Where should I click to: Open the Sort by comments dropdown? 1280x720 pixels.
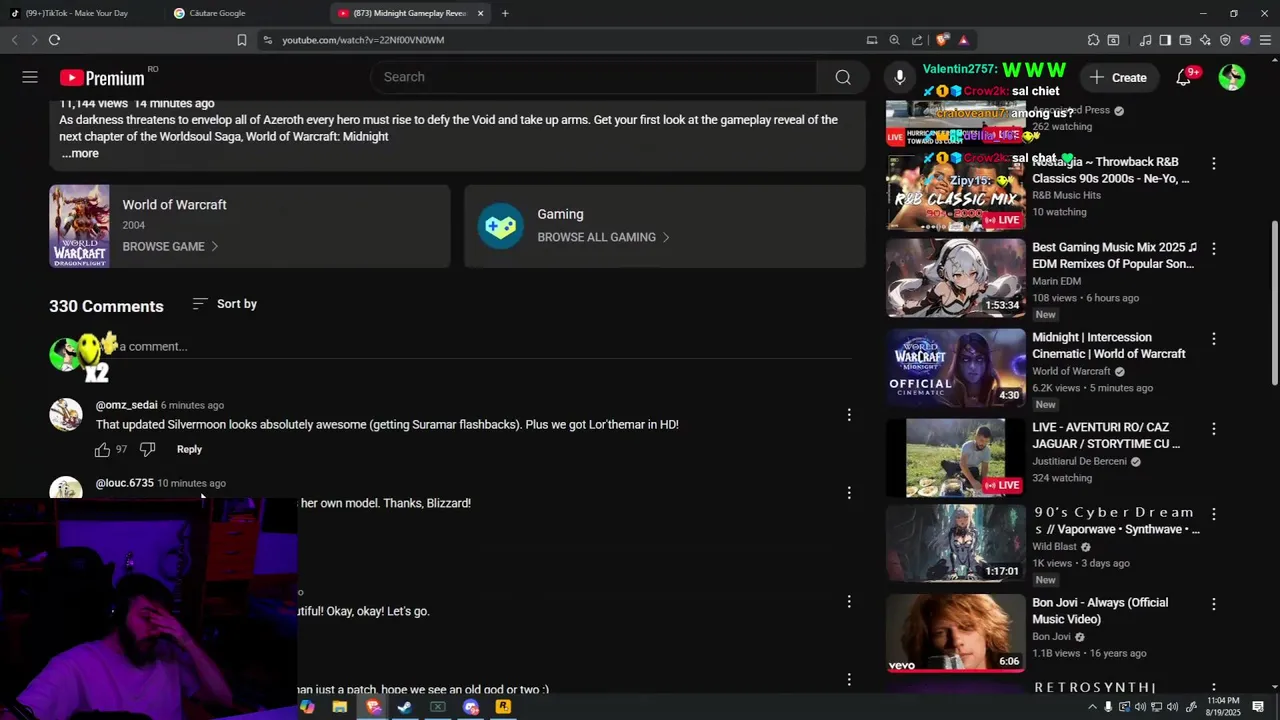coord(224,304)
